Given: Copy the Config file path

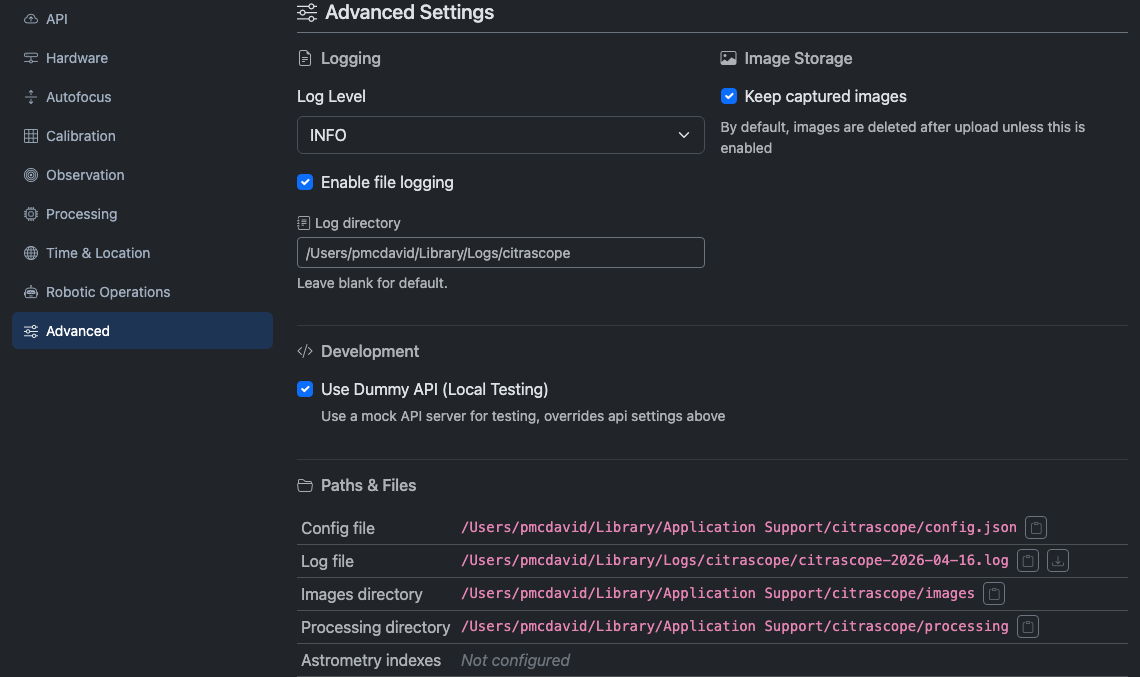Looking at the screenshot, I should 1035,527.
